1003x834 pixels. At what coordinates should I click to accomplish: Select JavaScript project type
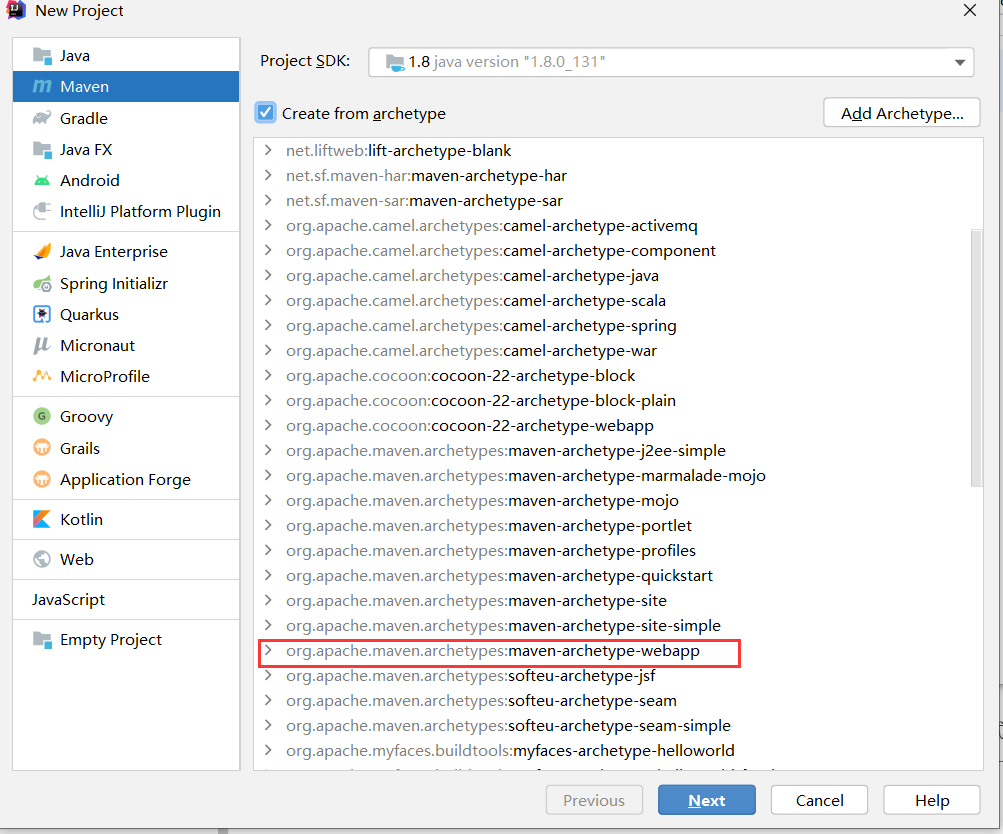(x=68, y=600)
